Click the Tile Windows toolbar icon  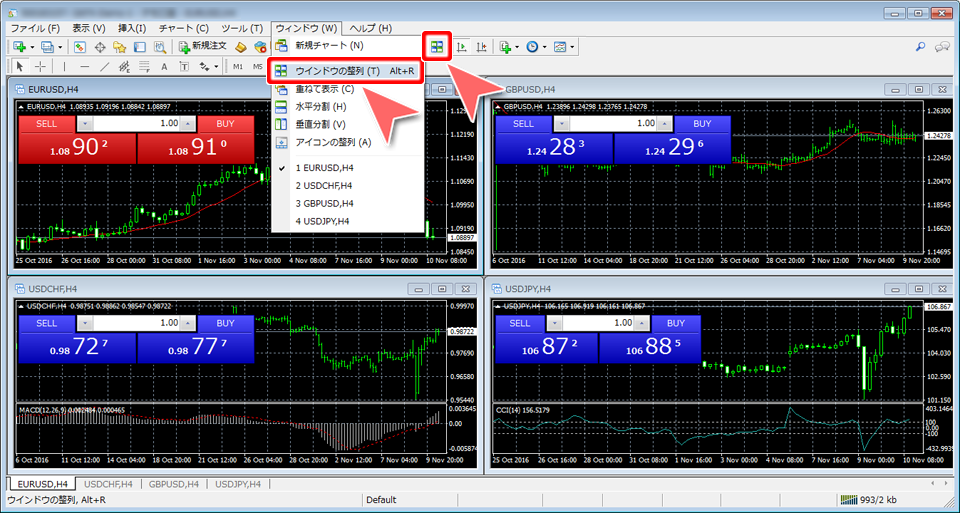pyautogui.click(x=437, y=47)
